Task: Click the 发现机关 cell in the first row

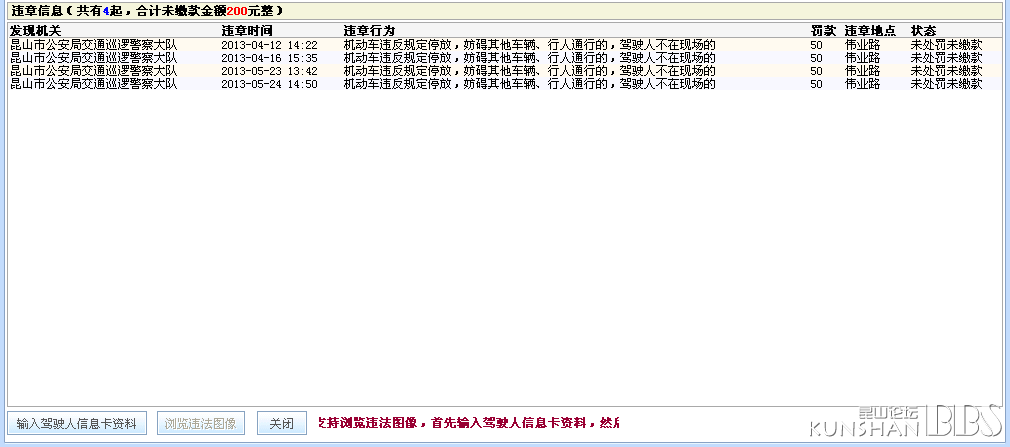Action: pos(93,45)
